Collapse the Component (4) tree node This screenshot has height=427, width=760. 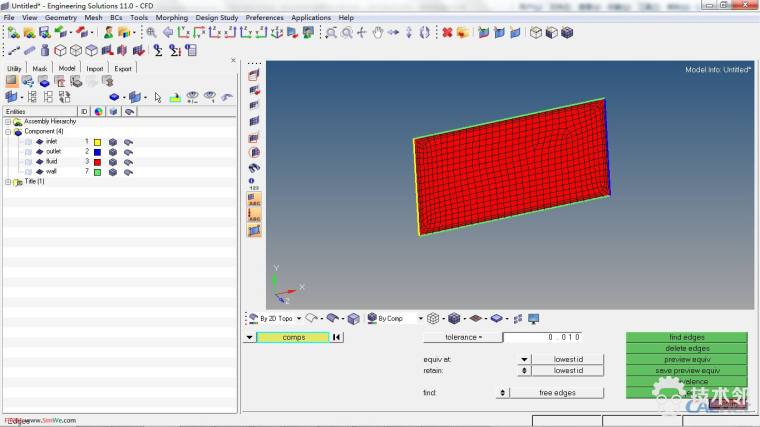coord(8,131)
